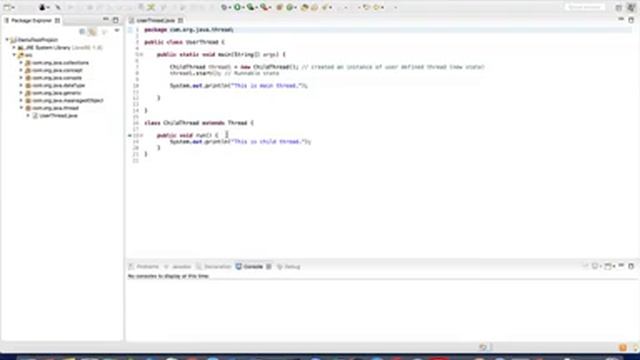Click 'package com.org.java.thread' line
640x360 pixels.
coord(189,29)
